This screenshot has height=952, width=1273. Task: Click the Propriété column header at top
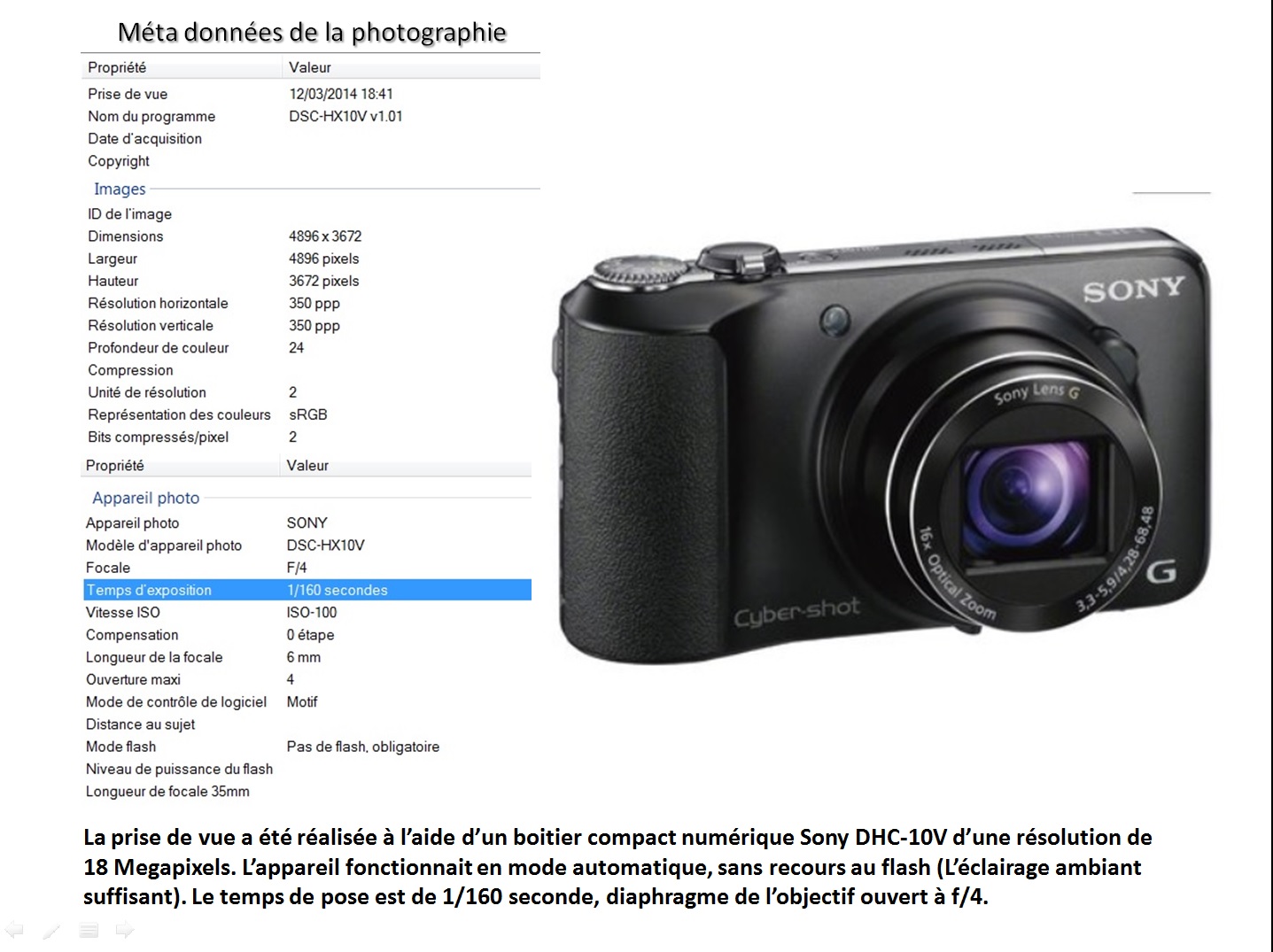tap(117, 67)
